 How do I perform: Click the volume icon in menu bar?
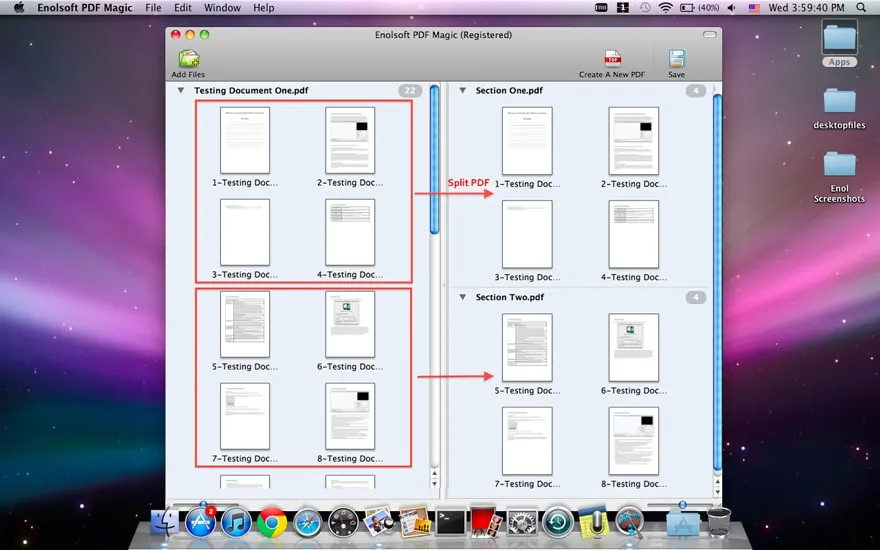click(731, 8)
